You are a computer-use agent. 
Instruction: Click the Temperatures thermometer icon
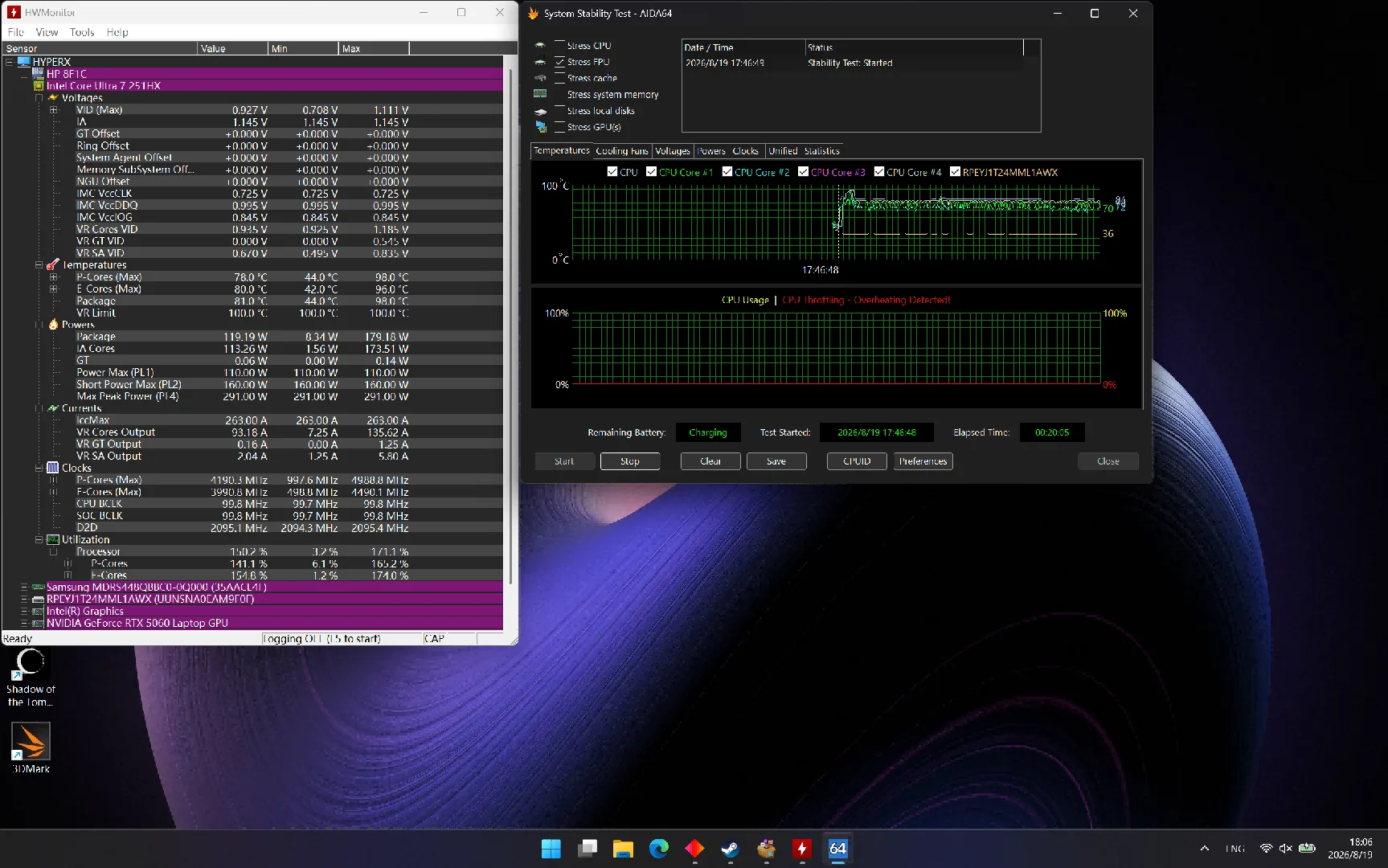(x=53, y=265)
